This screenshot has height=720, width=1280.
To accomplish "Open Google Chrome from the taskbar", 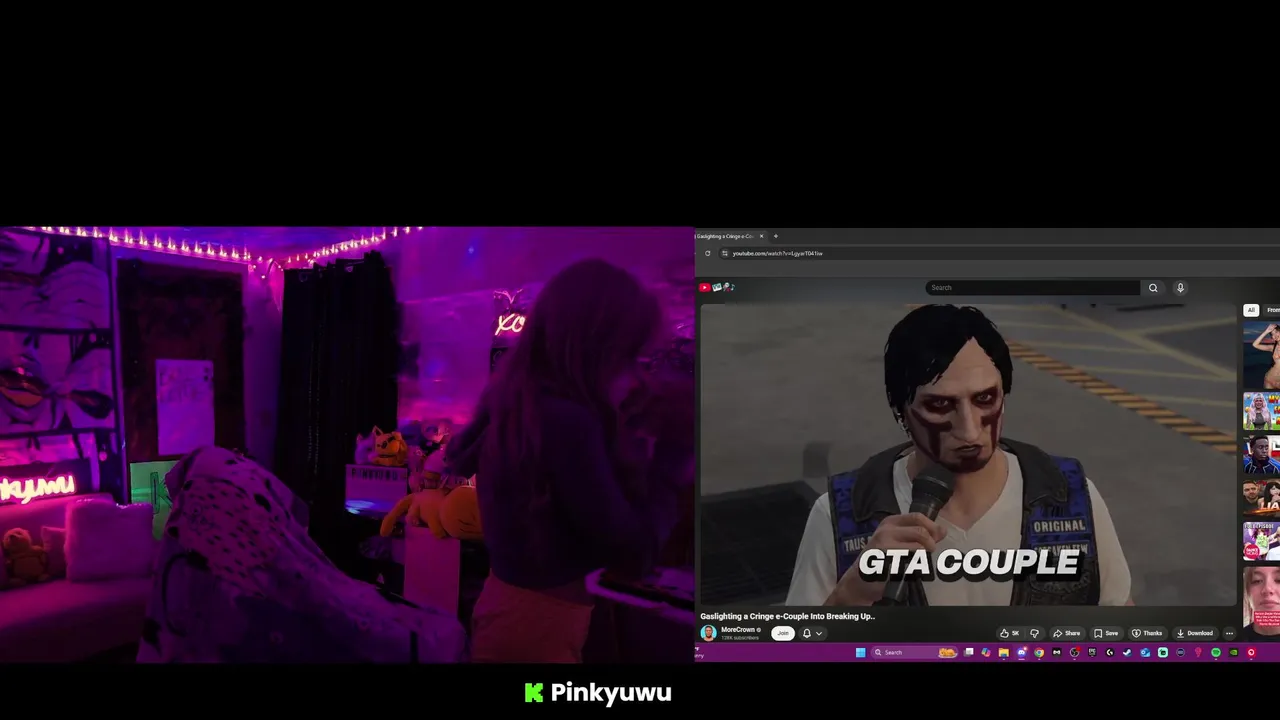I will click(x=1039, y=652).
